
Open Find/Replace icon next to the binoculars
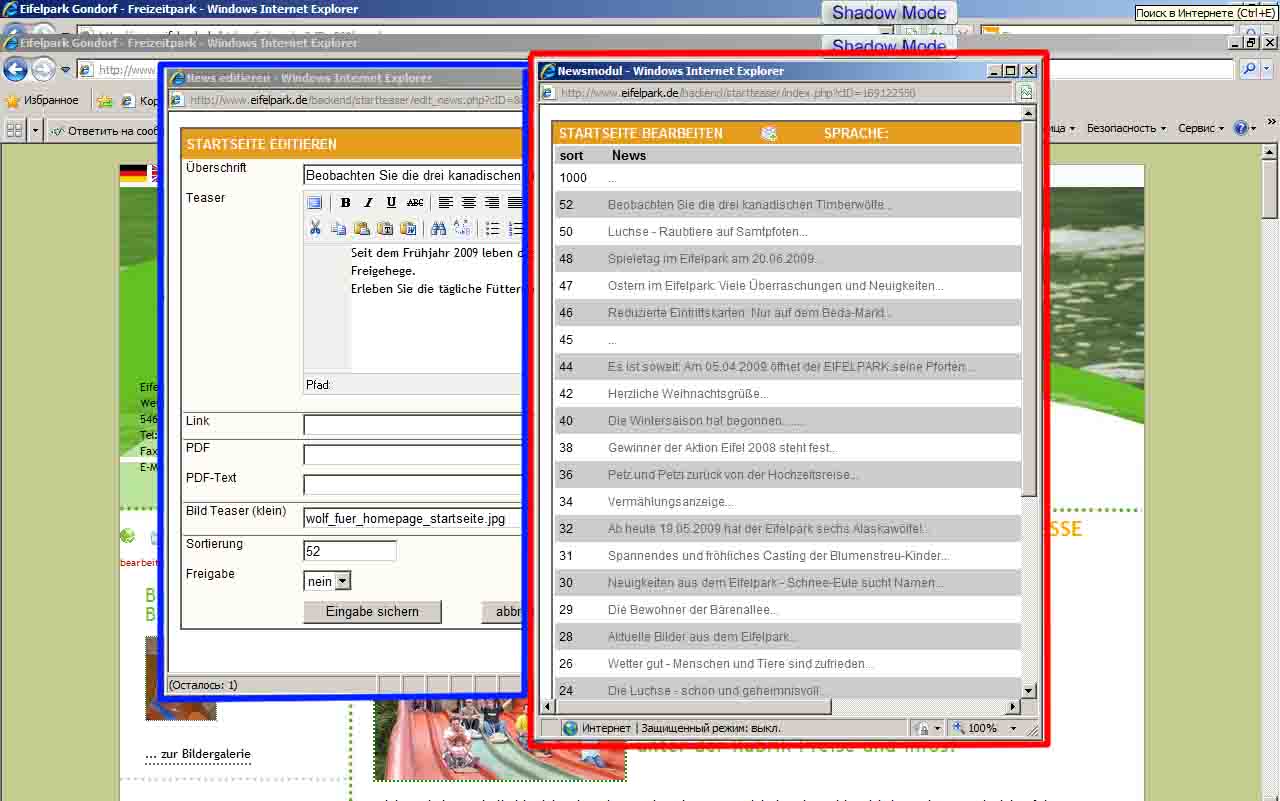[x=461, y=228]
